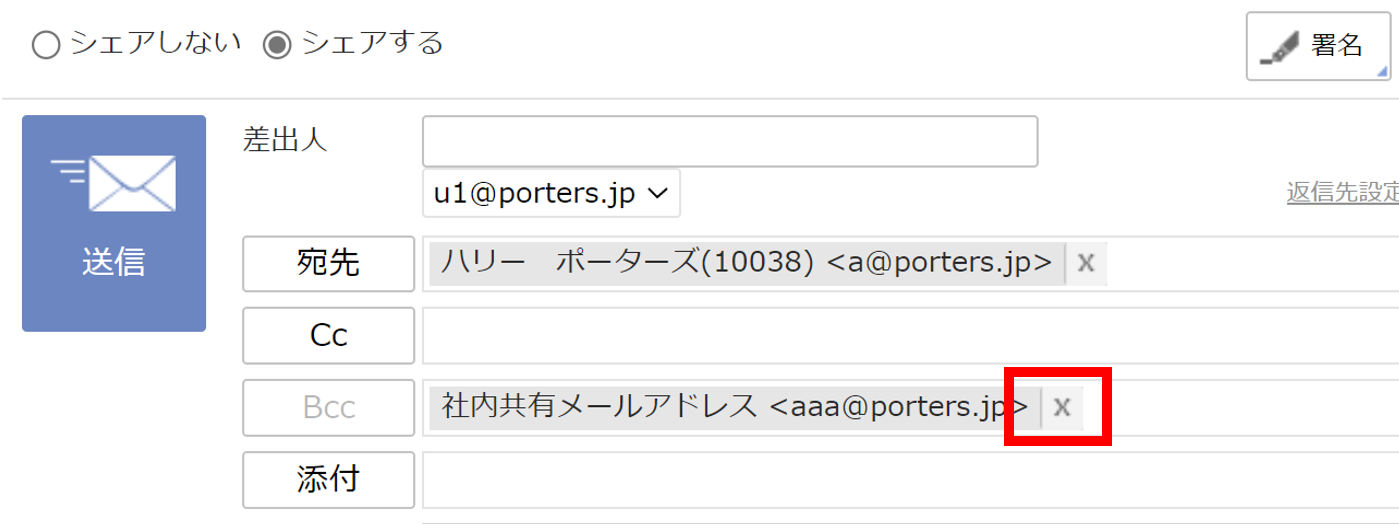Click the 宛先 recipient button
Image resolution: width=1399 pixels, height=524 pixels.
coord(328,264)
